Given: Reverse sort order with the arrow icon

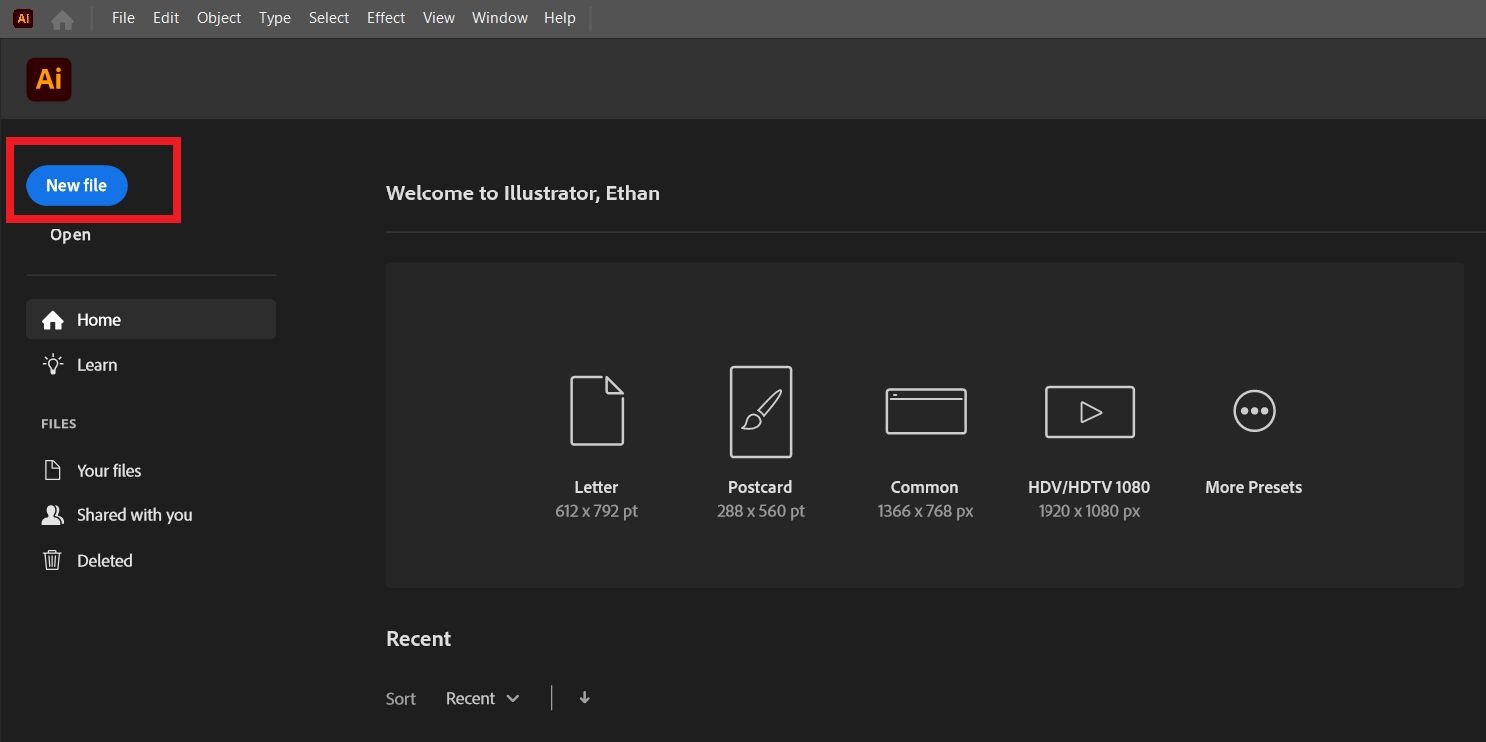Looking at the screenshot, I should click(585, 698).
